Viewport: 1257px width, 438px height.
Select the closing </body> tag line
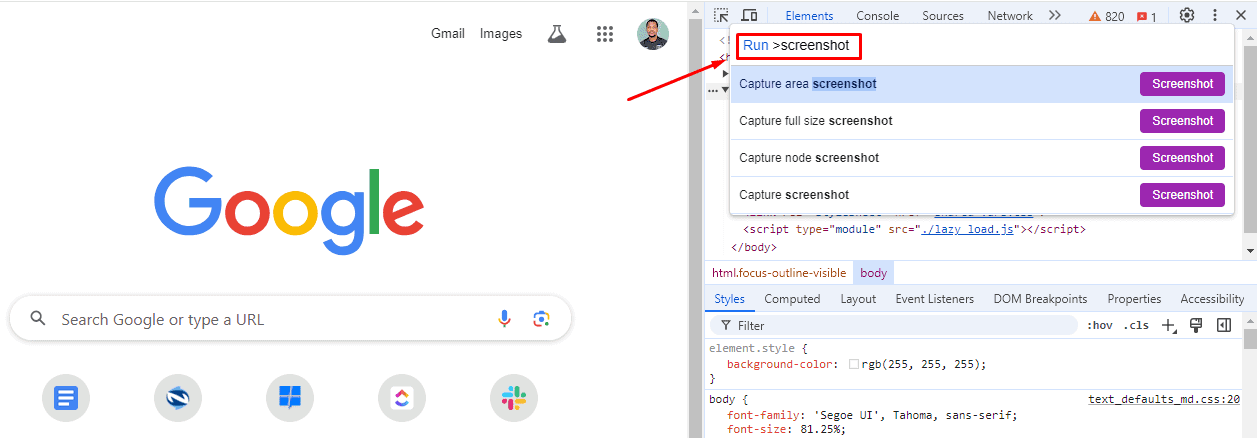(755, 246)
